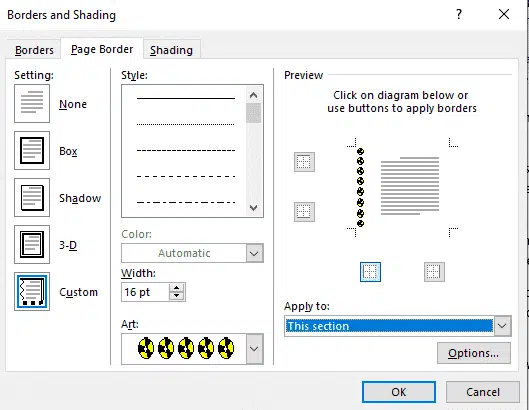Image resolution: width=529 pixels, height=410 pixels.
Task: Select the None border setting icon
Action: point(32,104)
